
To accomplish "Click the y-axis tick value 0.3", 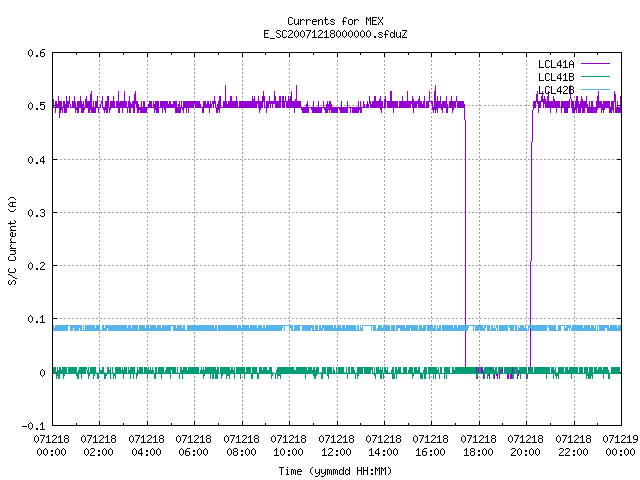I will click(x=36, y=213).
